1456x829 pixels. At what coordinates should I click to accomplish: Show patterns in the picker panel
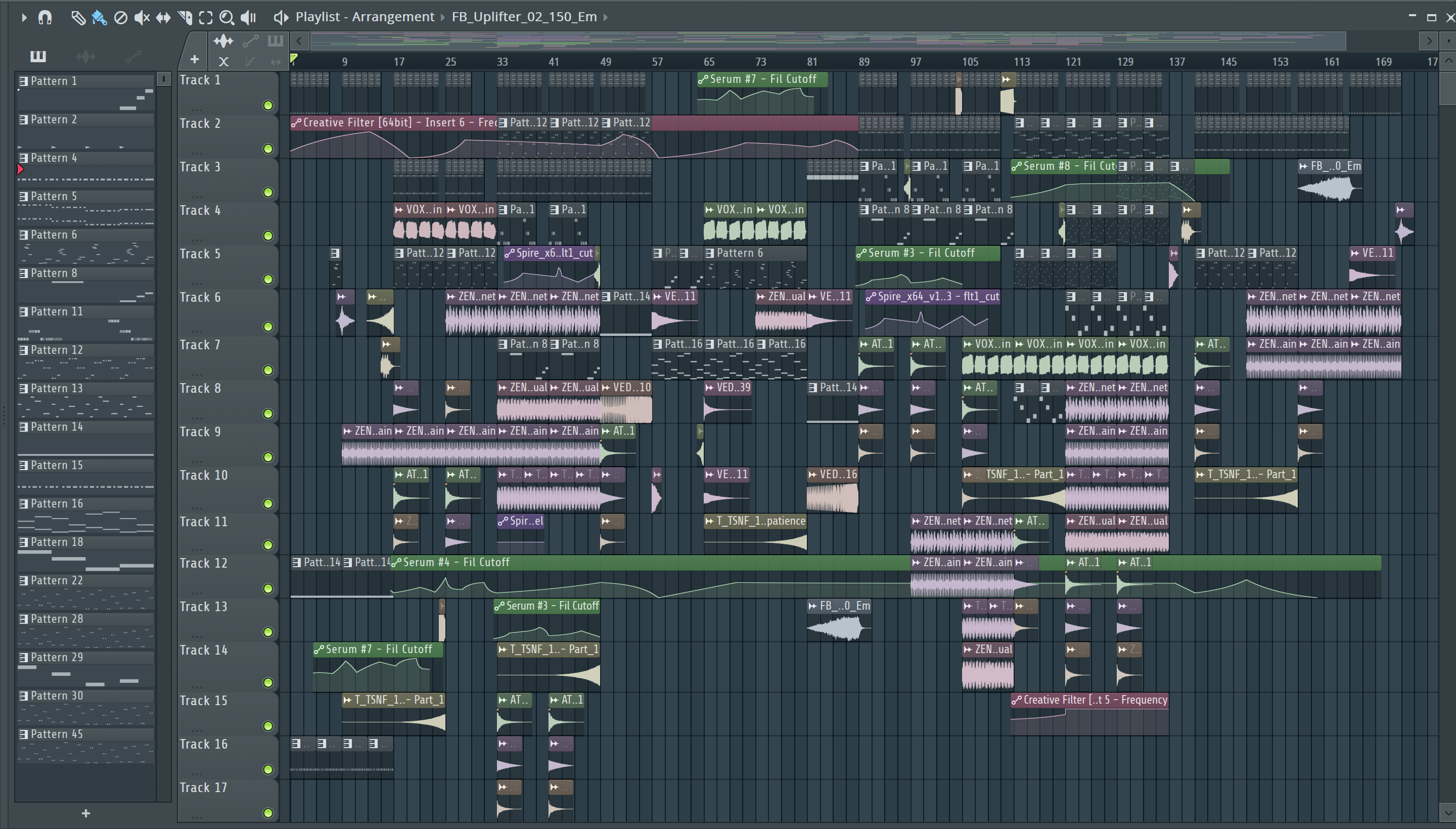(x=38, y=56)
